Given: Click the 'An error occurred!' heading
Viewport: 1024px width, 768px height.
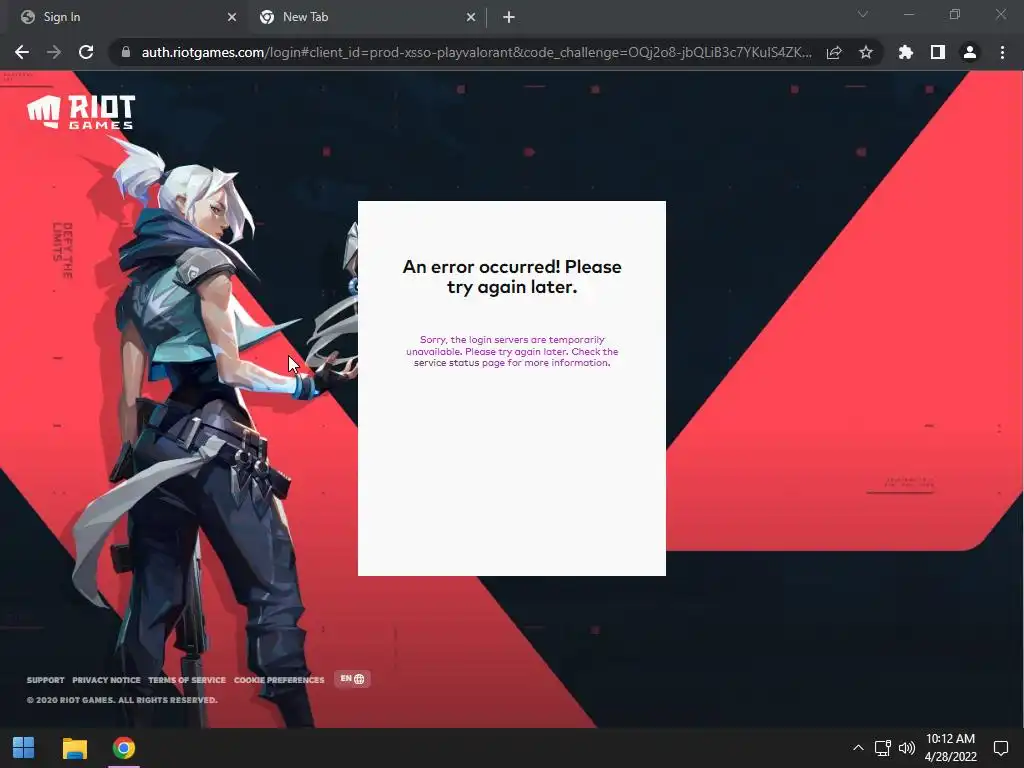Looking at the screenshot, I should [512, 277].
